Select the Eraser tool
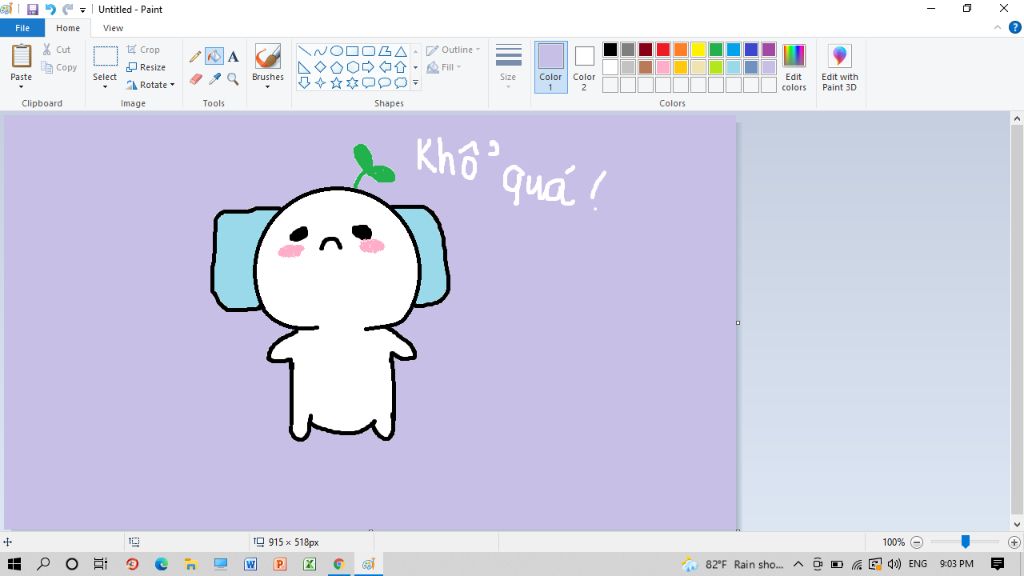The height and width of the screenshot is (576, 1024). click(195, 79)
